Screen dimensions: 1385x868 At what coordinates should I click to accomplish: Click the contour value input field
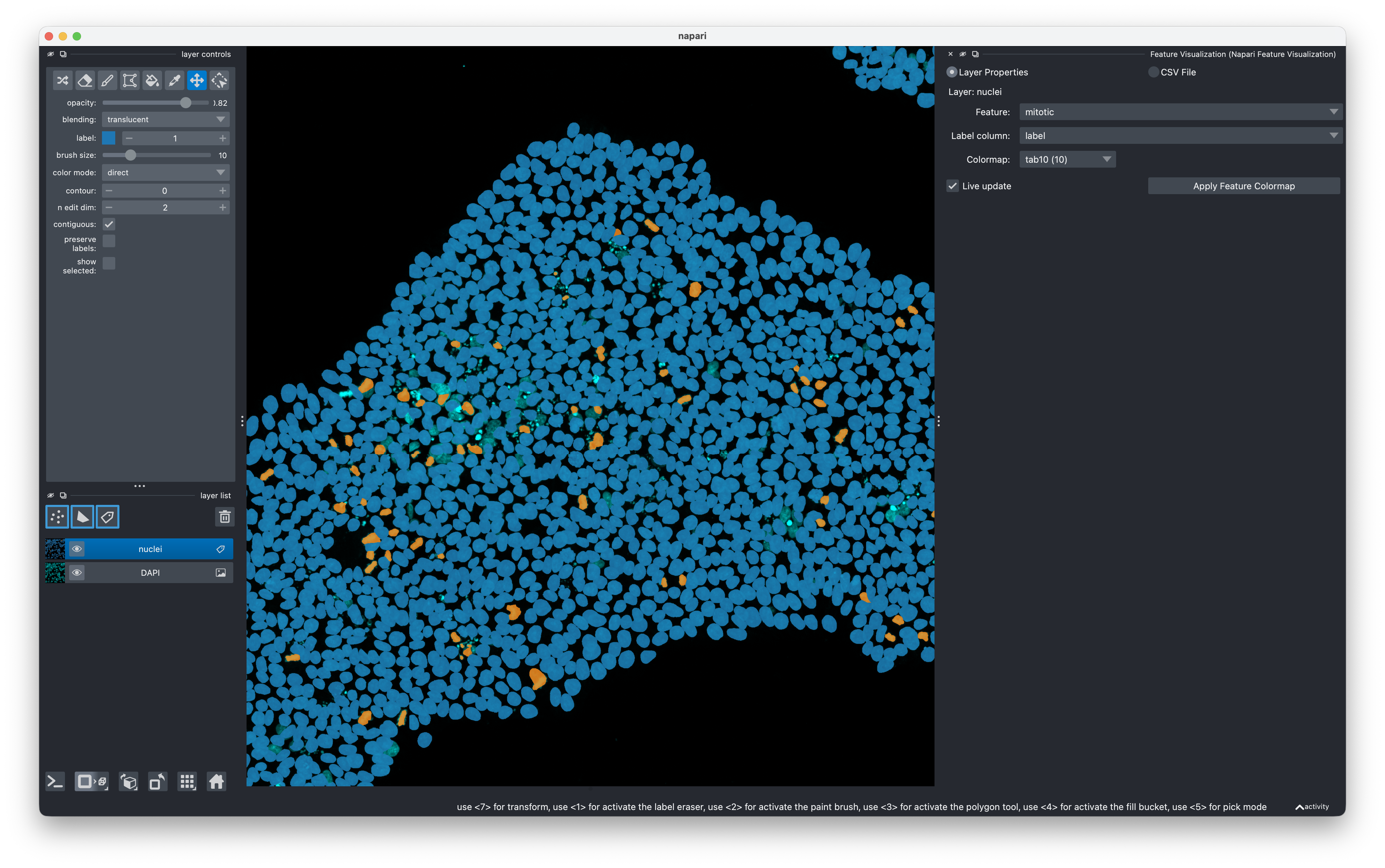(166, 191)
